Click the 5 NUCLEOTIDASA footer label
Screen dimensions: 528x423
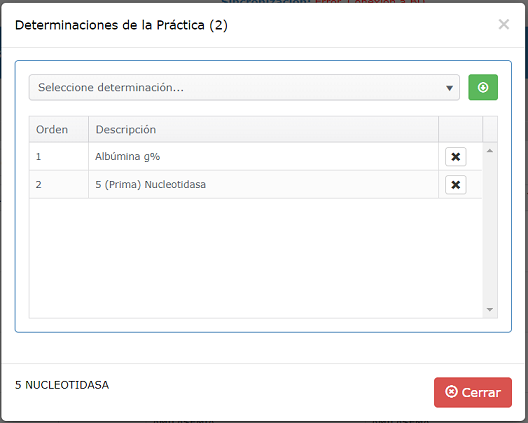pos(62,385)
